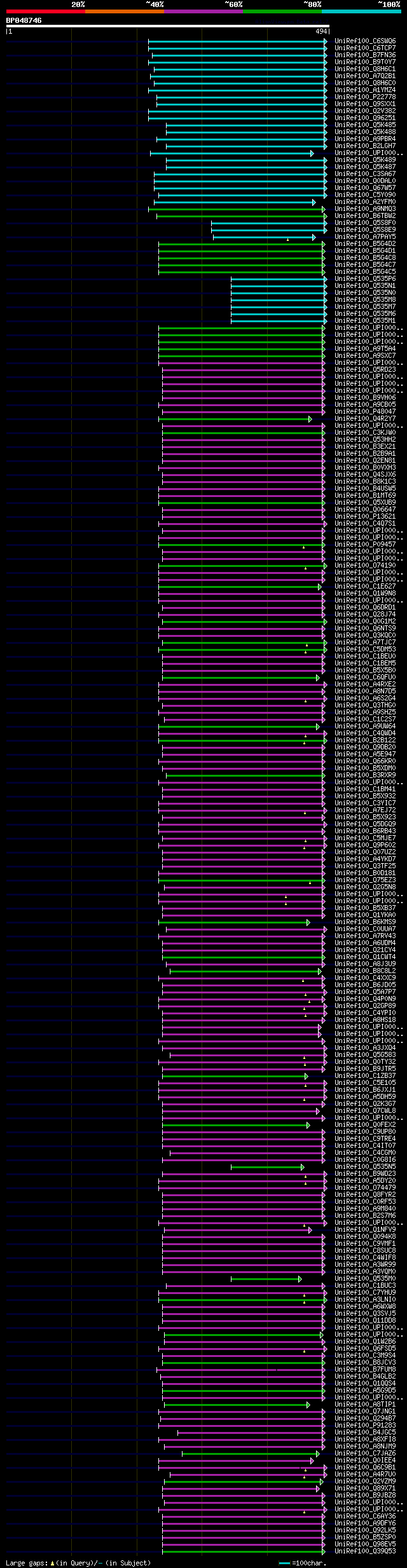Open hit UniRef100_A7Q2B1

pos(365,76)
